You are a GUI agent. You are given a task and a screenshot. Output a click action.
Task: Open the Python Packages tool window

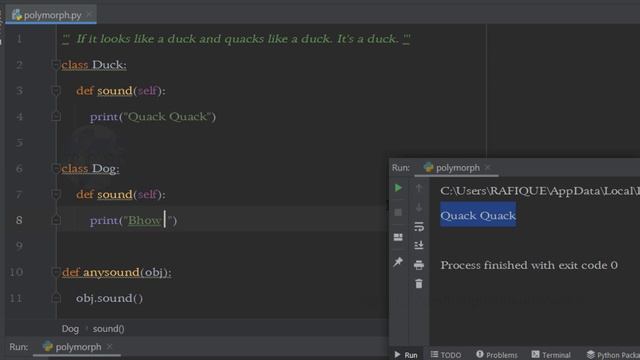click(613, 355)
